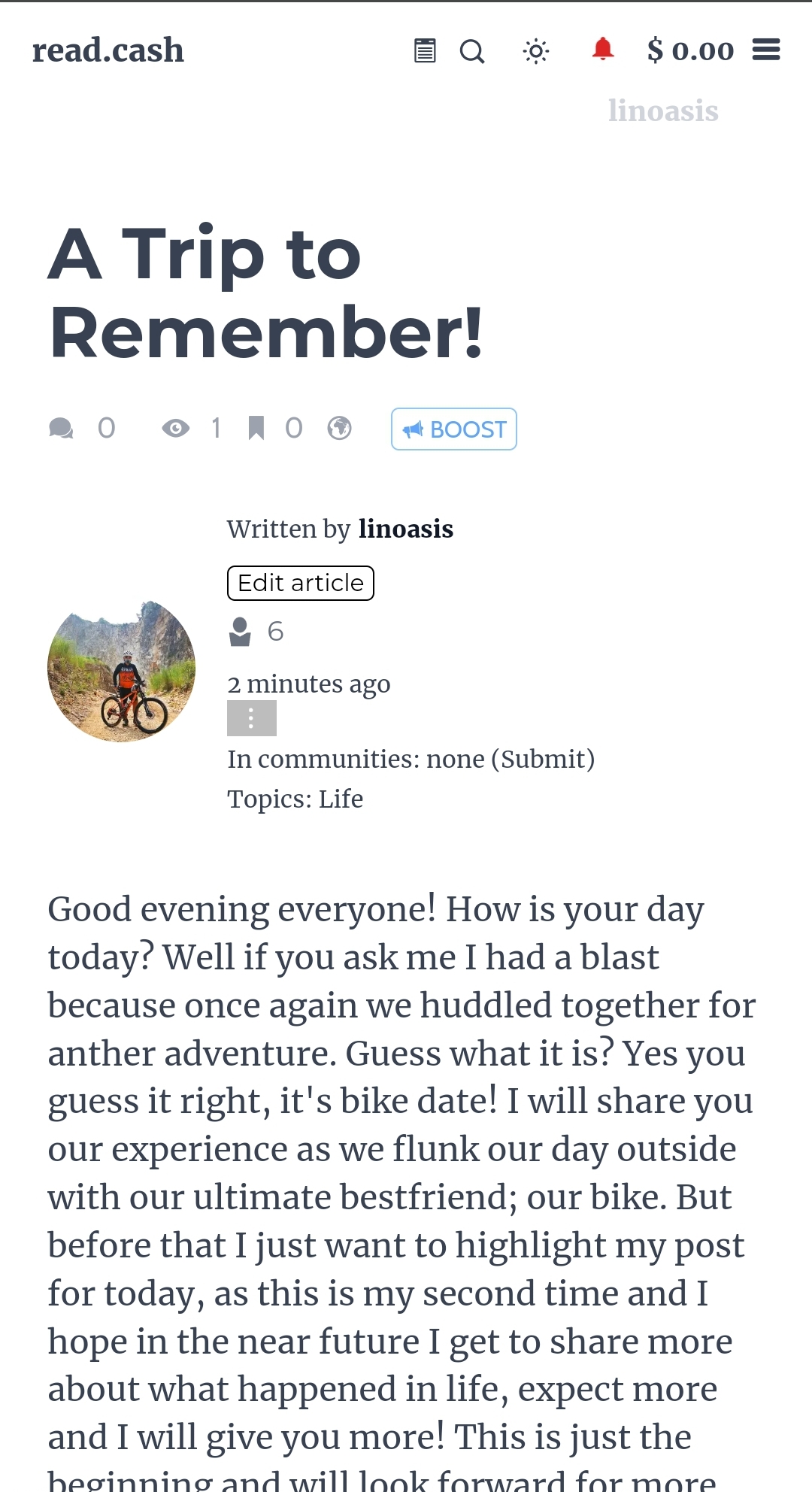Open the $ 0.00 wallet balance
This screenshot has height=1492, width=812.
[x=690, y=50]
